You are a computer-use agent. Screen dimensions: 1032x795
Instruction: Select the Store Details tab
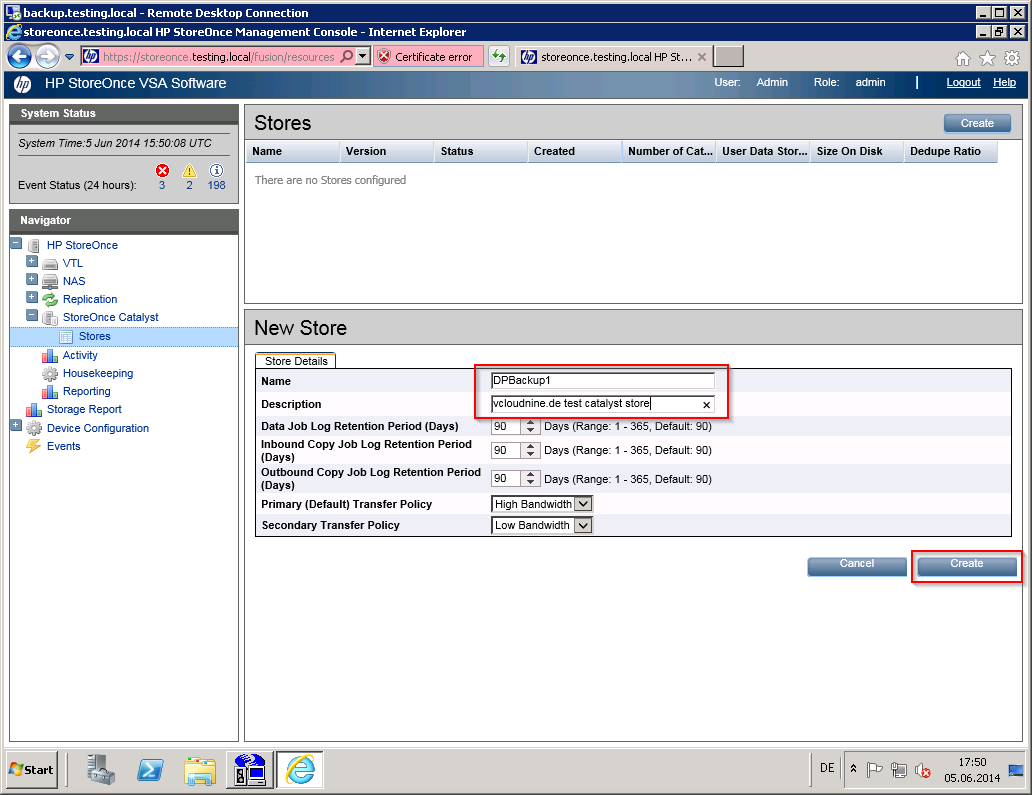[296, 361]
